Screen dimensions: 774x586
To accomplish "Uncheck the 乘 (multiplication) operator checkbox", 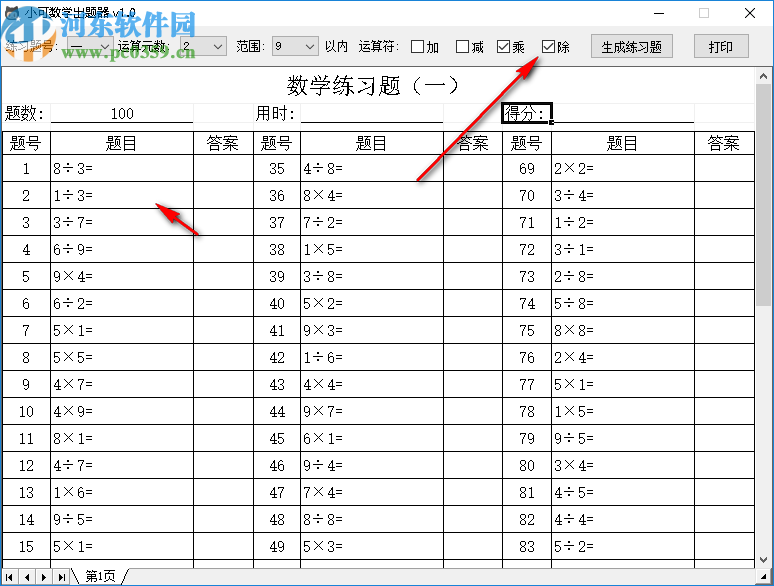I will click(x=503, y=47).
